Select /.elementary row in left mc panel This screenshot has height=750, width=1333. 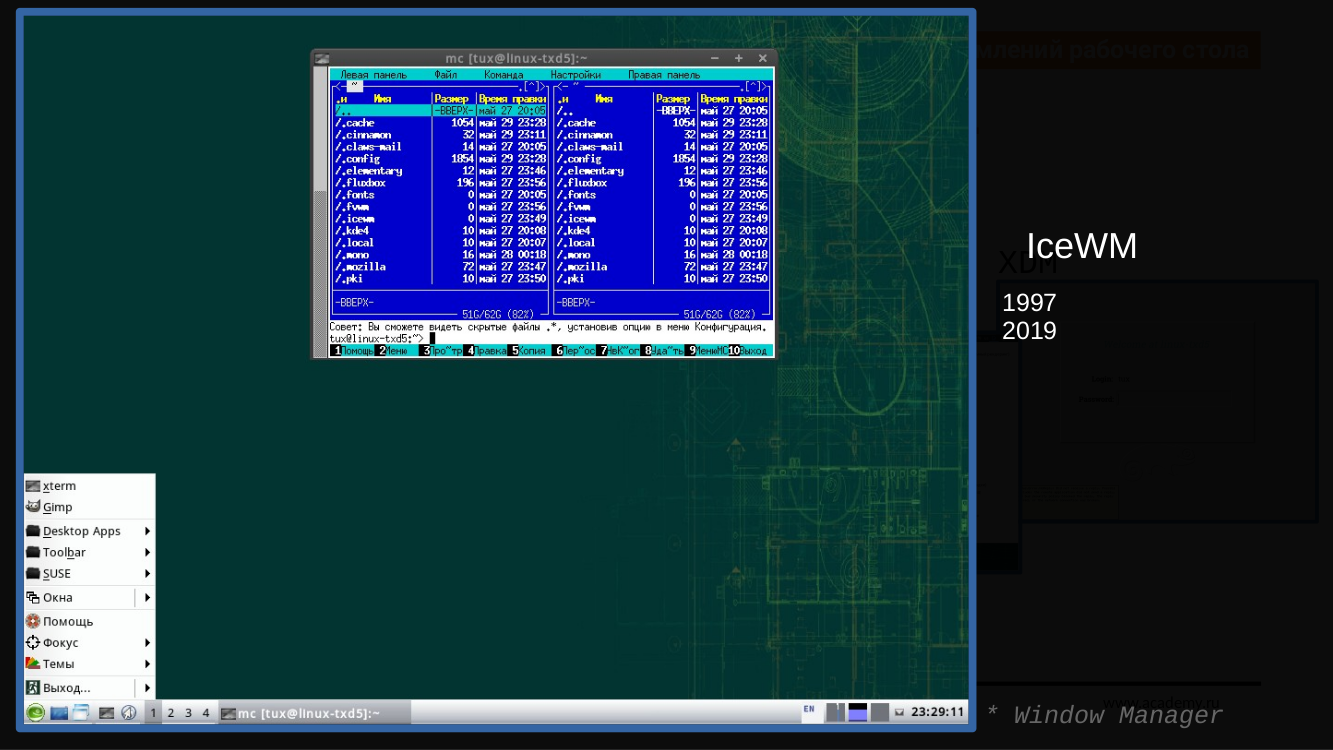[x=441, y=171]
